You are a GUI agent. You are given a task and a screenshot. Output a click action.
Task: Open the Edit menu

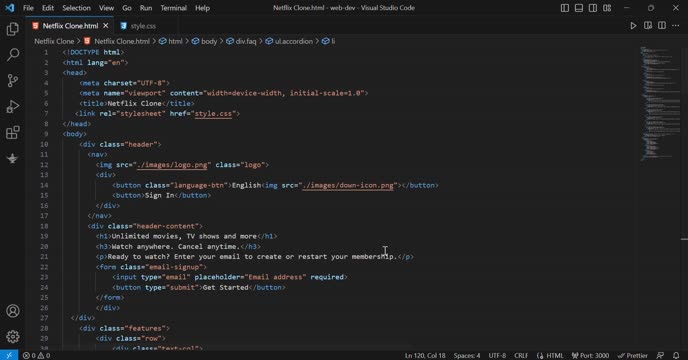[x=48, y=8]
